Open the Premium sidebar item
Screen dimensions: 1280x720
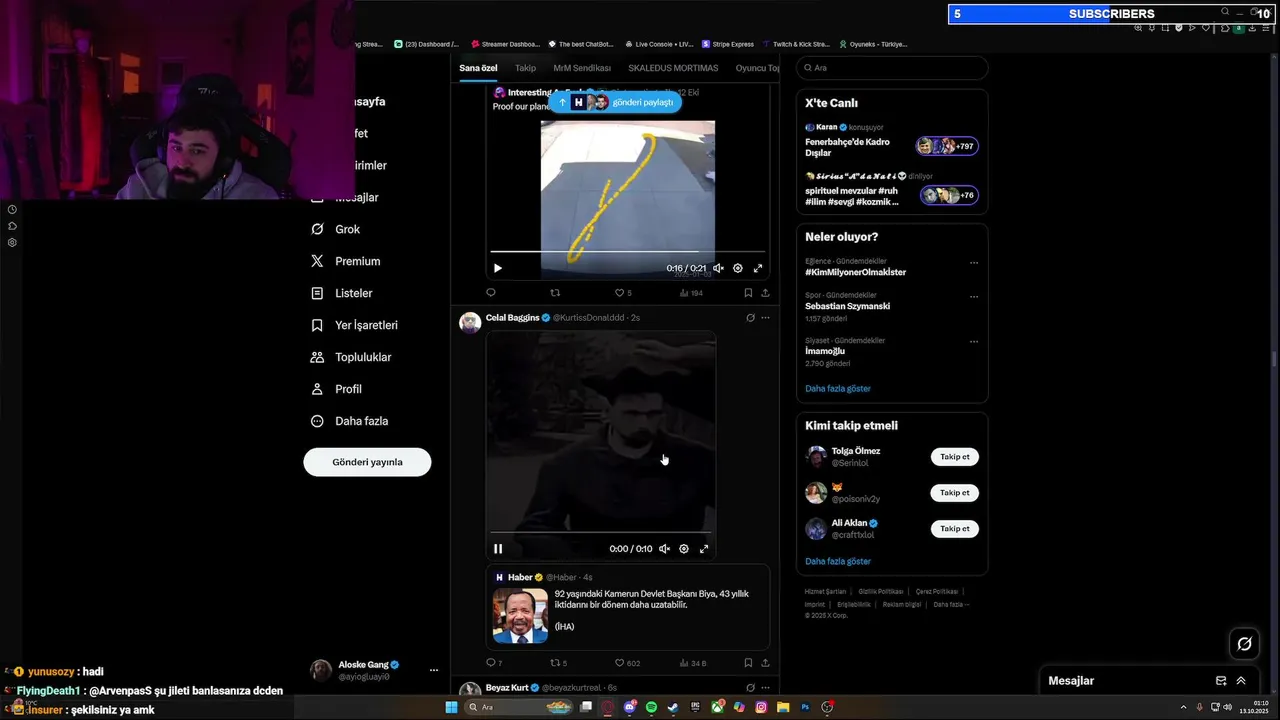(346, 261)
